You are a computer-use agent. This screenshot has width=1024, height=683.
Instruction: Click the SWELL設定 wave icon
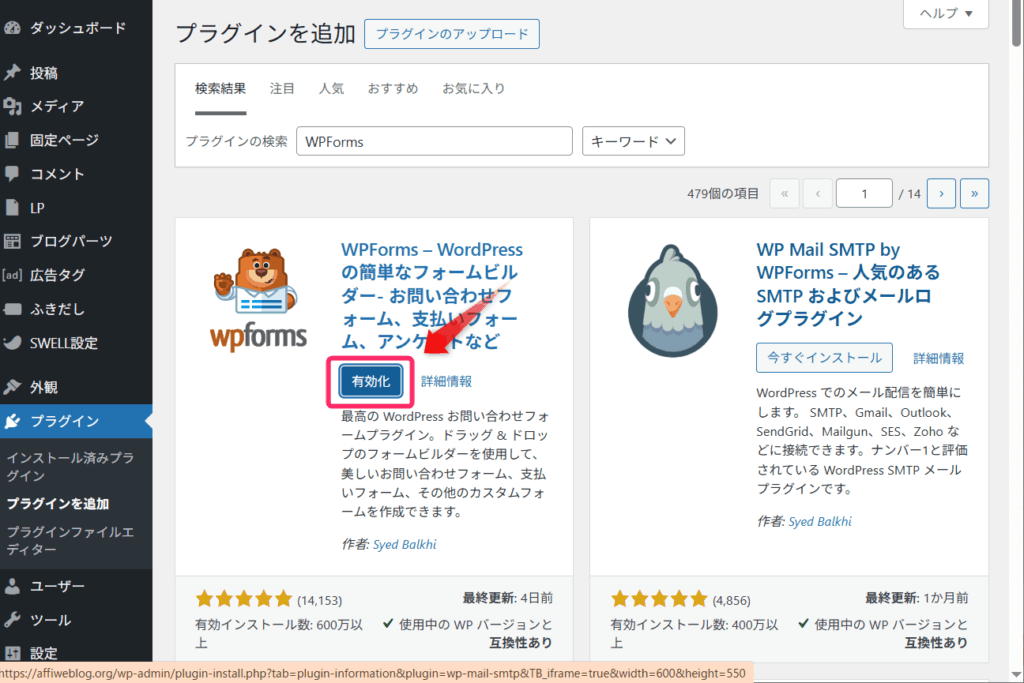[12, 343]
